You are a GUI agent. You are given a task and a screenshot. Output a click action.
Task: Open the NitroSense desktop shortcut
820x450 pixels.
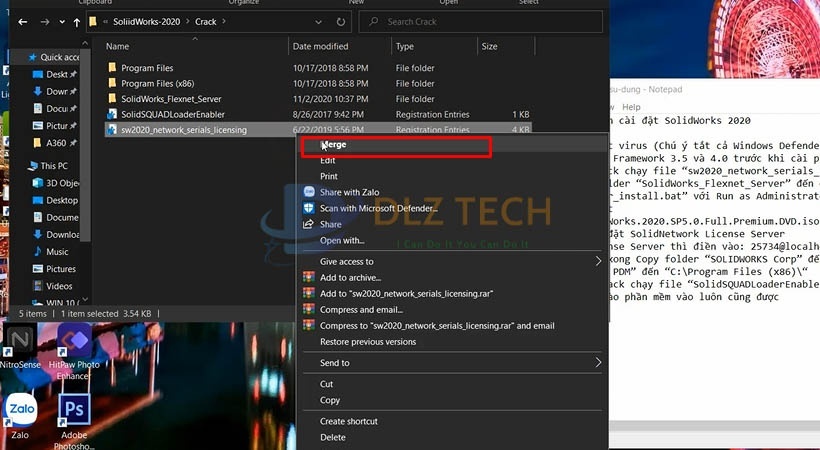(x=19, y=347)
